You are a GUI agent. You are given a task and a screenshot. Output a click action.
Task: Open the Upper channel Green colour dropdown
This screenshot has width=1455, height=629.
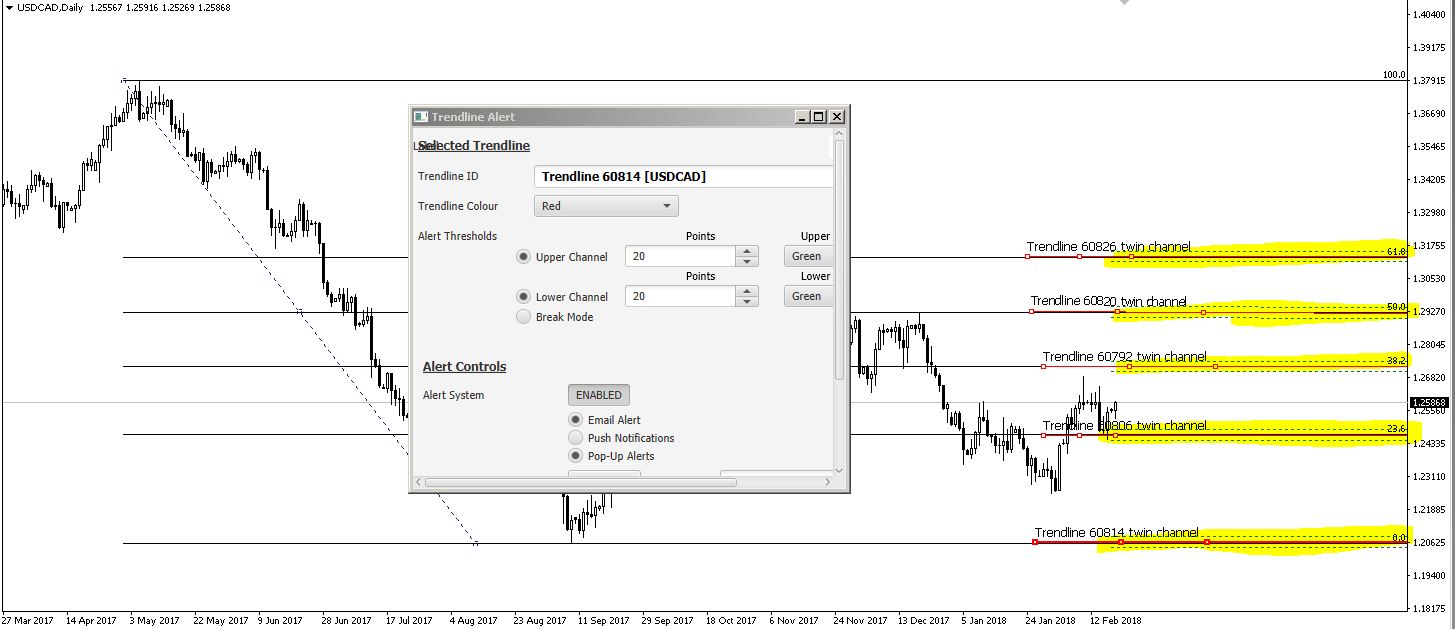click(x=807, y=256)
